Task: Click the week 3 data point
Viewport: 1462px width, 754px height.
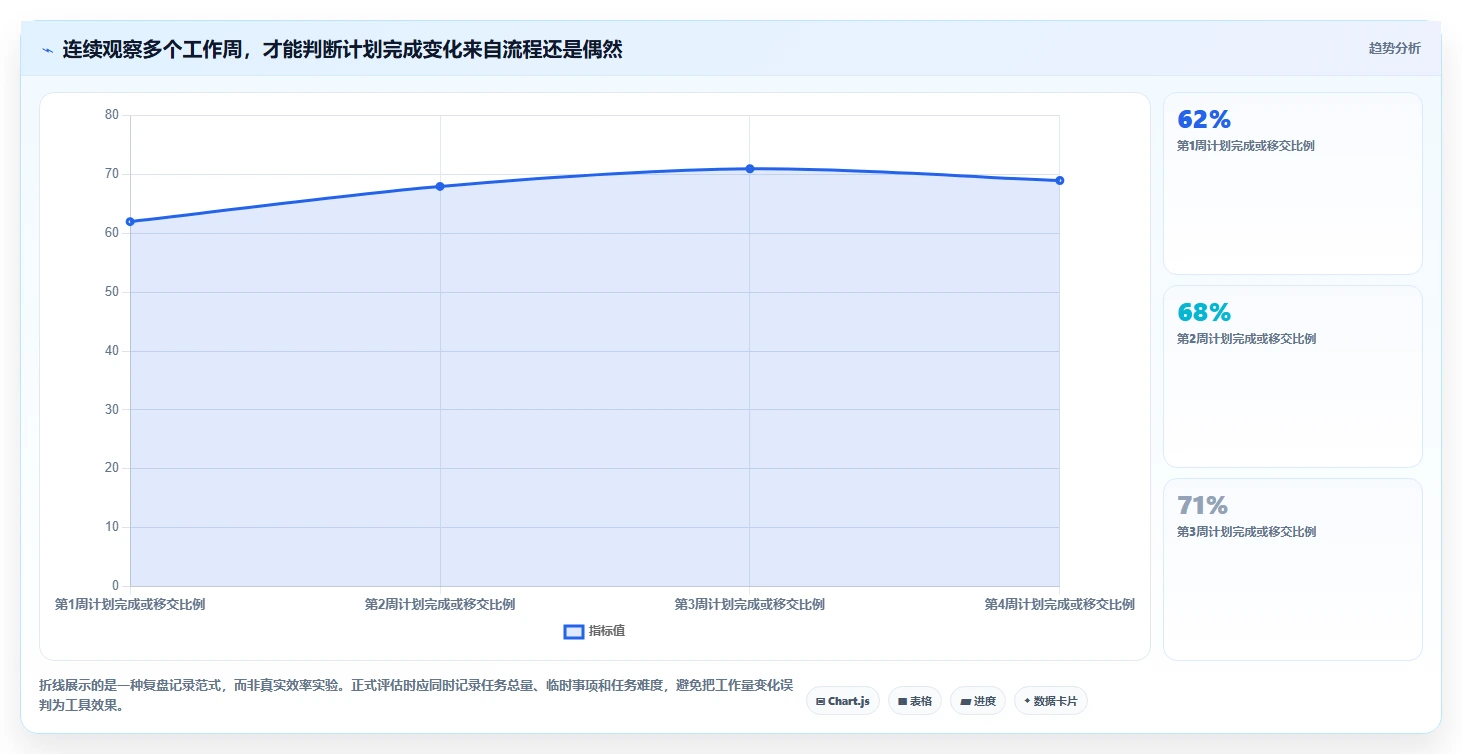Action: click(749, 169)
